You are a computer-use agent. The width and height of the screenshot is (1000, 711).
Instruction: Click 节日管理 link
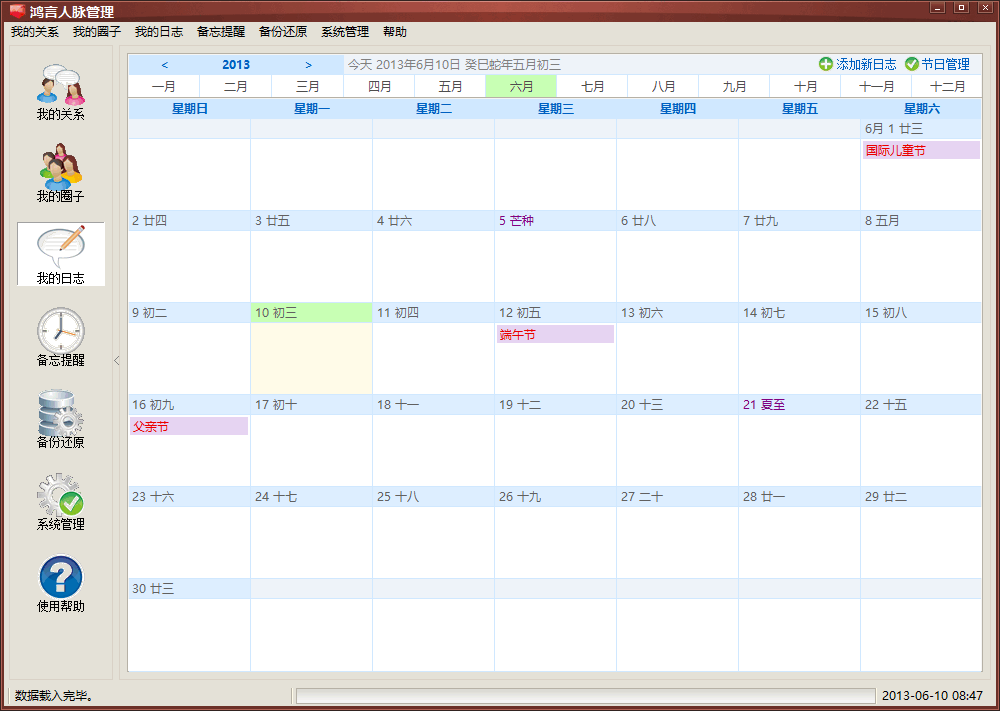click(945, 64)
